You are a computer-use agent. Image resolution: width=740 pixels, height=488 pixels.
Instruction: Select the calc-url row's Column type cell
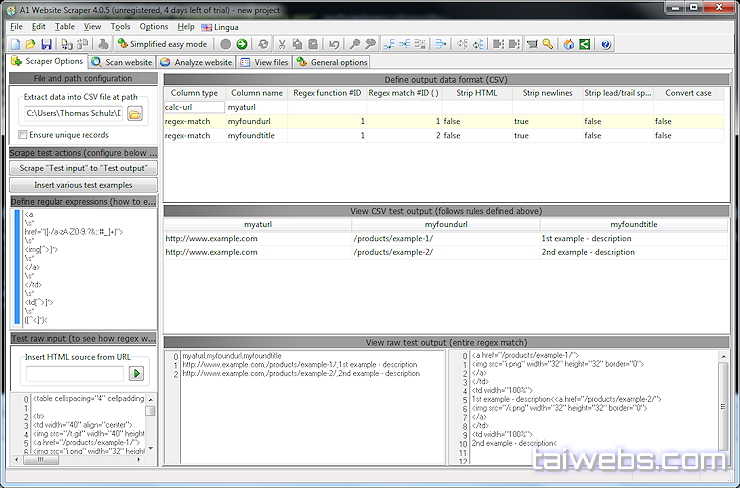click(194, 106)
